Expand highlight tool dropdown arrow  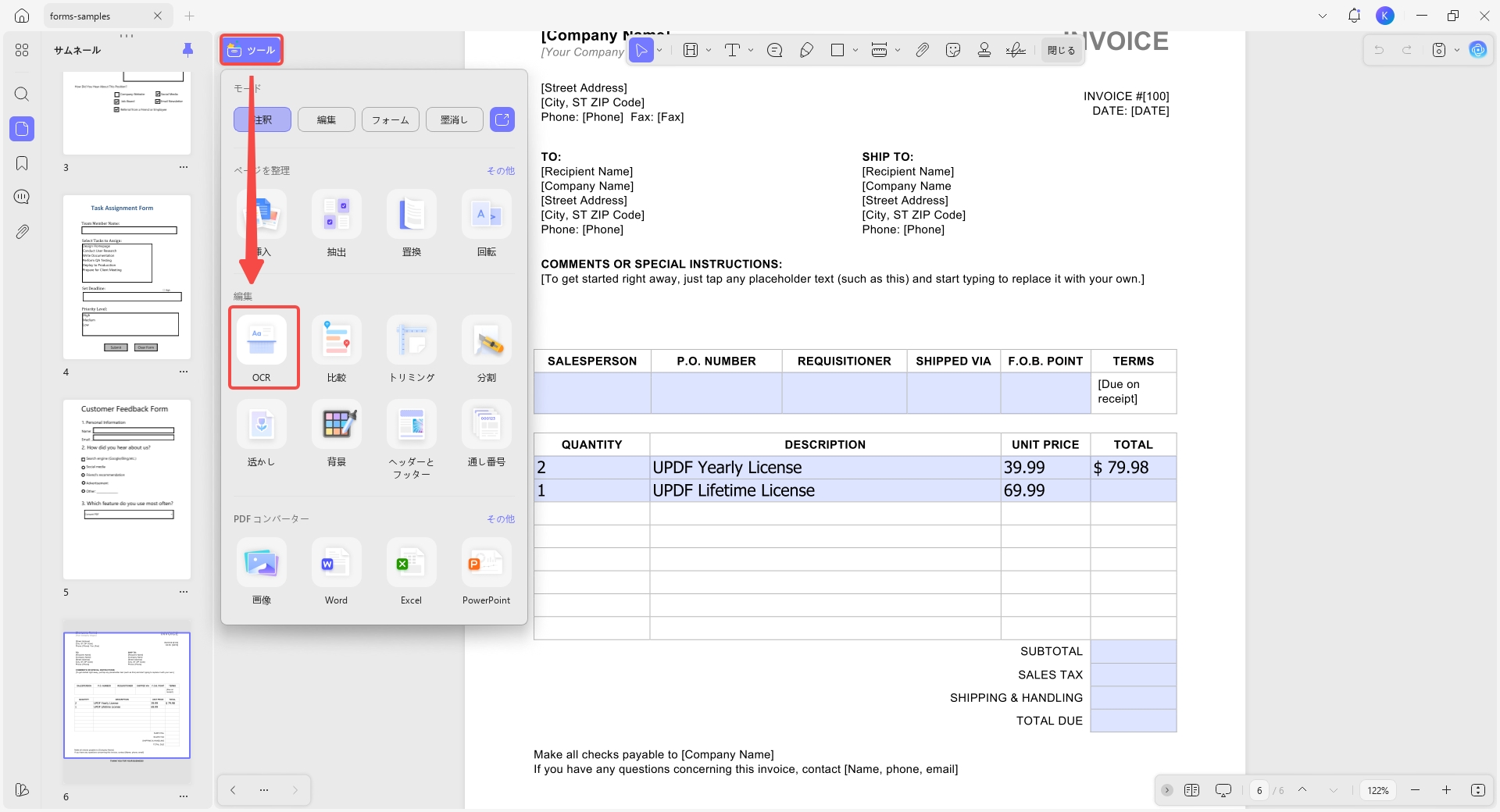(709, 50)
